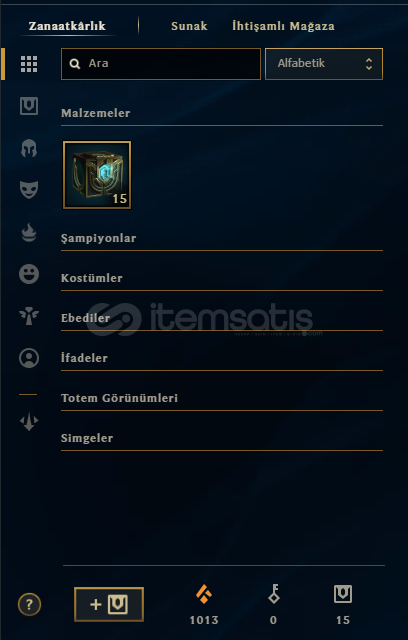Click the add chest plus button
The image size is (408, 640).
point(109,604)
